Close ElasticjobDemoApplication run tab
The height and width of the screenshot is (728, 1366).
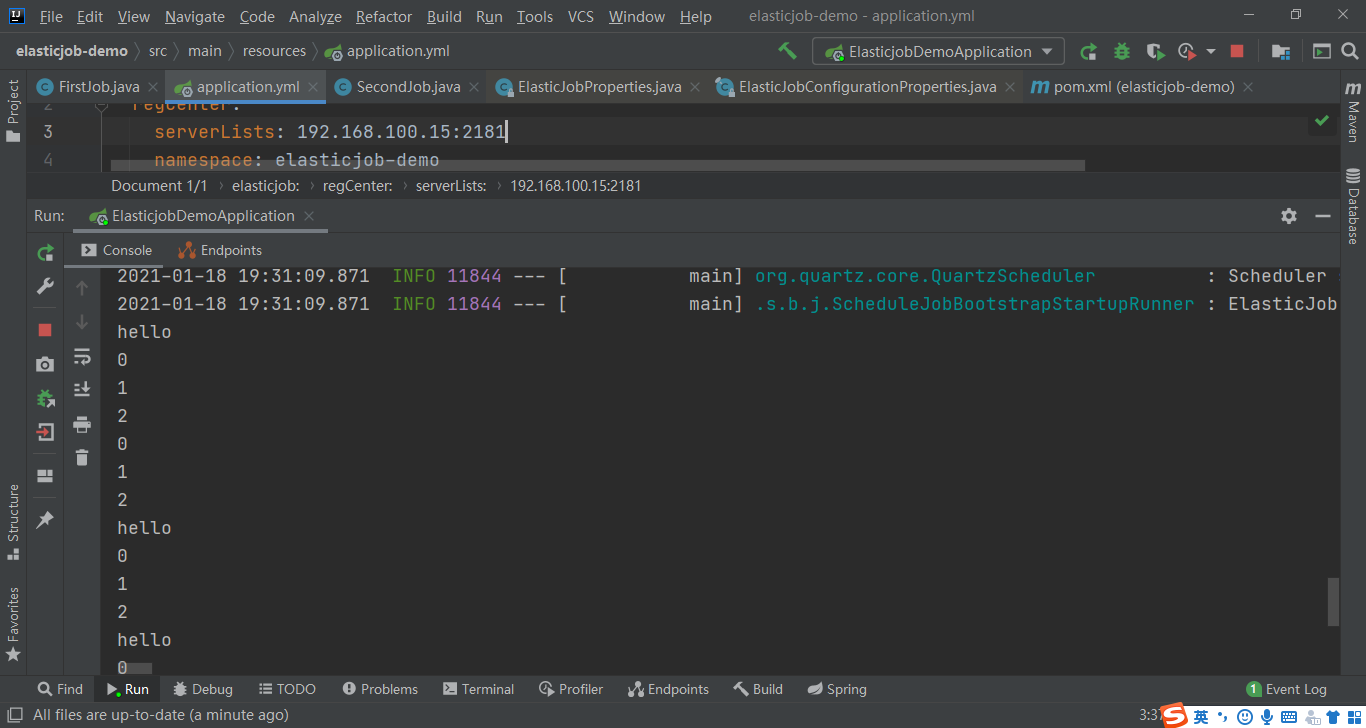click(309, 216)
